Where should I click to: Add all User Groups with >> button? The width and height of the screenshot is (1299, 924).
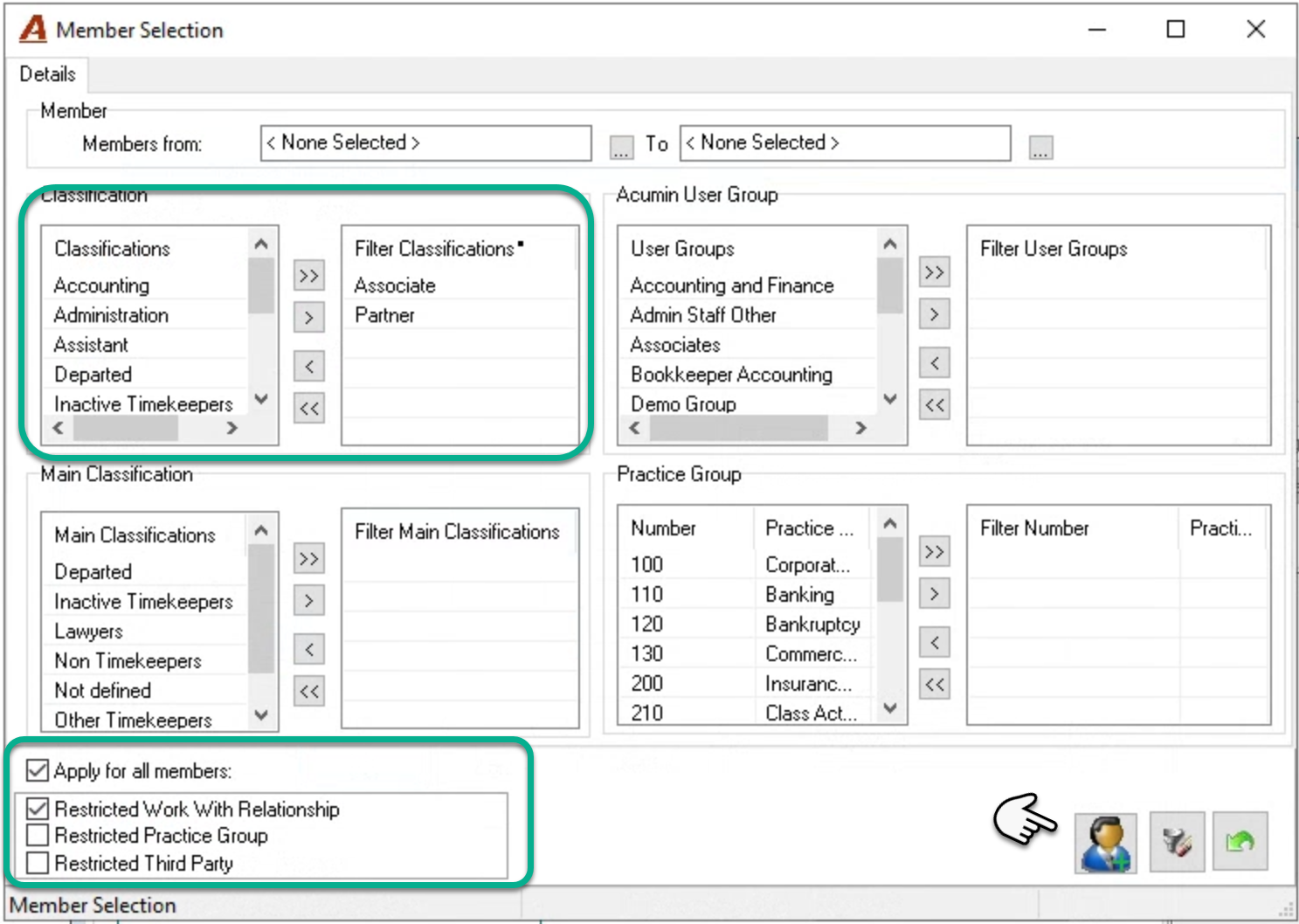pyautogui.click(x=935, y=272)
